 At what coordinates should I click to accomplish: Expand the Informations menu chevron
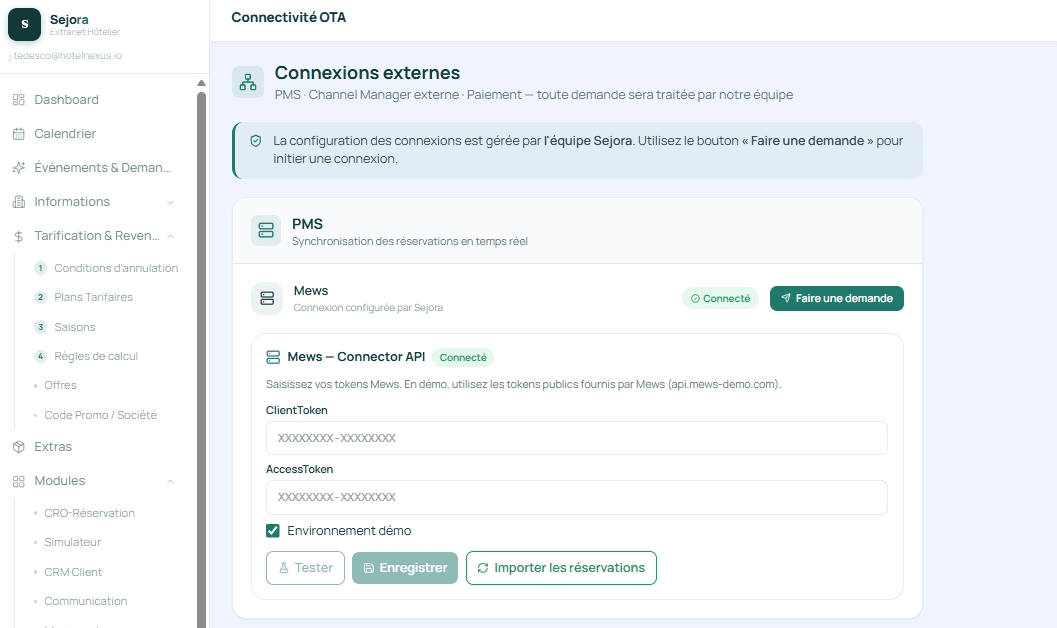click(x=171, y=202)
